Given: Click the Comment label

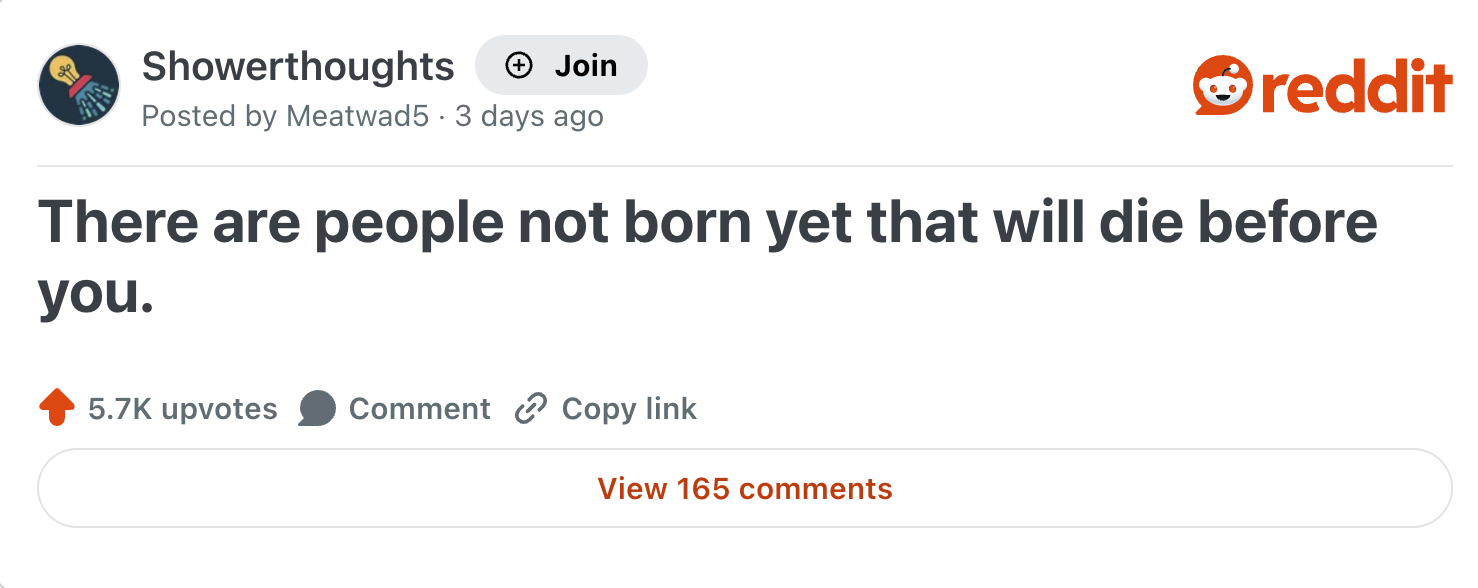Looking at the screenshot, I should 419,409.
